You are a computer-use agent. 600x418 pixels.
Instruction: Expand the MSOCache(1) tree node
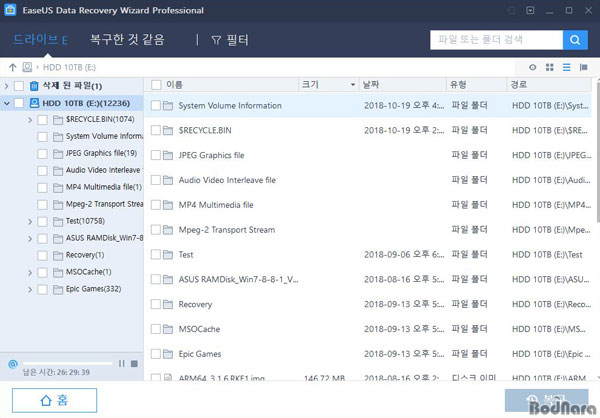coord(30,273)
